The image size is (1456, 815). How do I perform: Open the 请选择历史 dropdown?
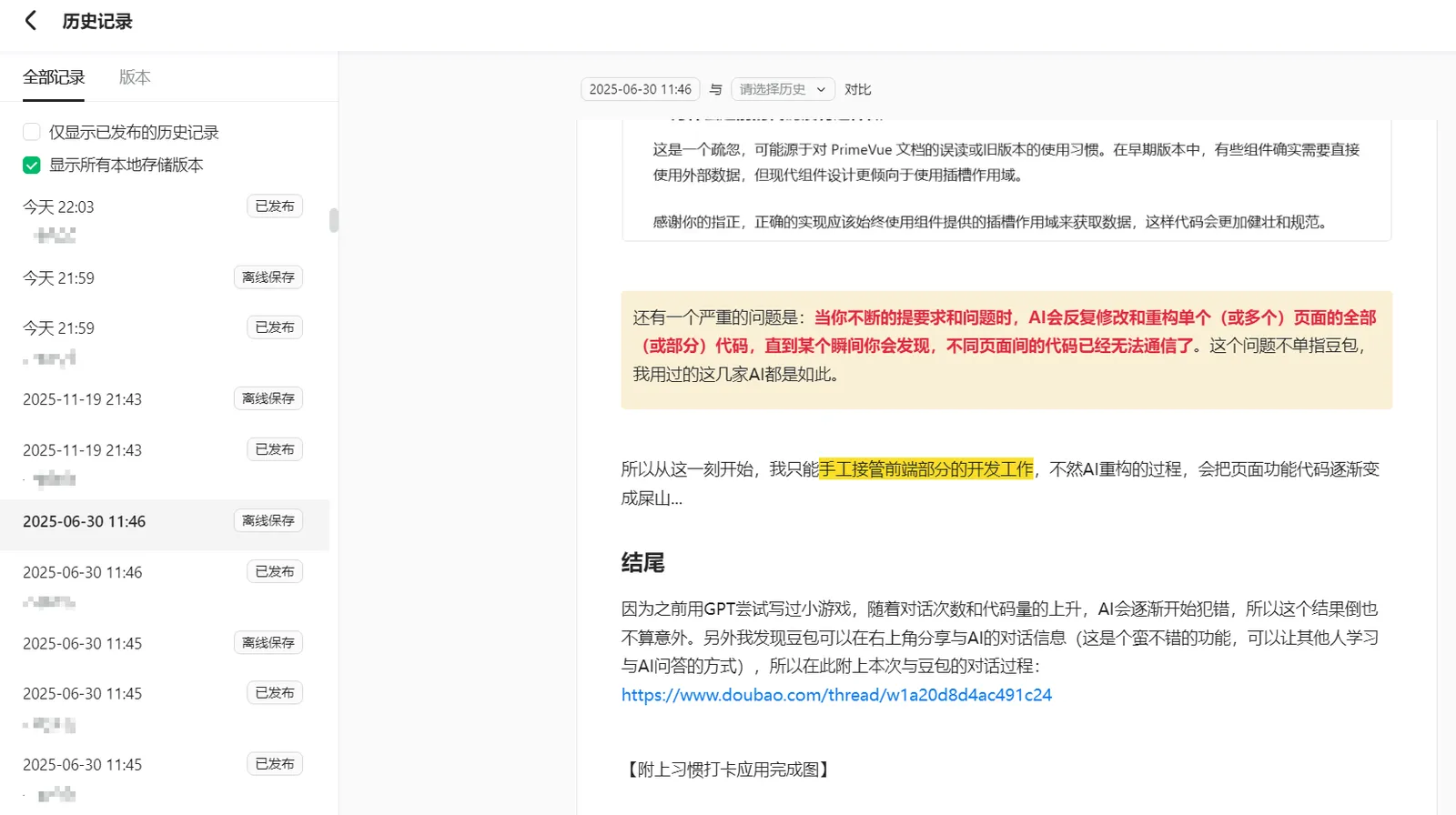[783, 89]
